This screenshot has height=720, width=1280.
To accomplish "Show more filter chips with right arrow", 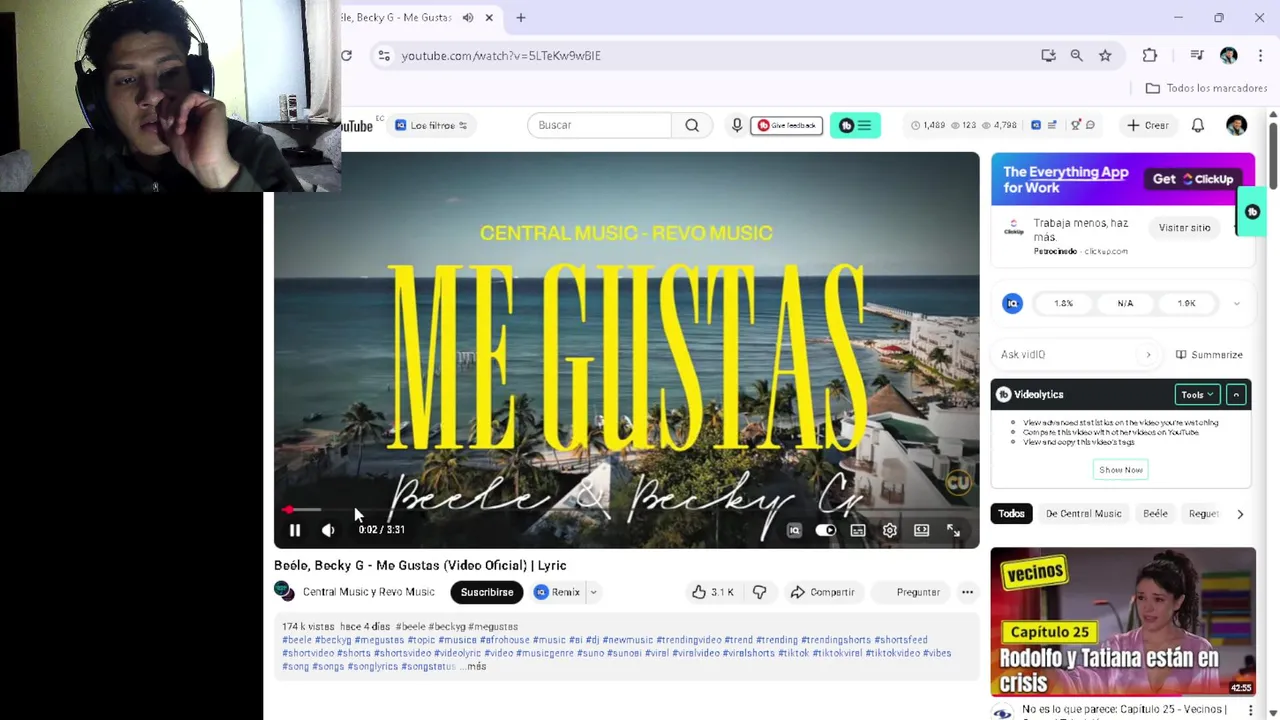I will tap(1240, 514).
